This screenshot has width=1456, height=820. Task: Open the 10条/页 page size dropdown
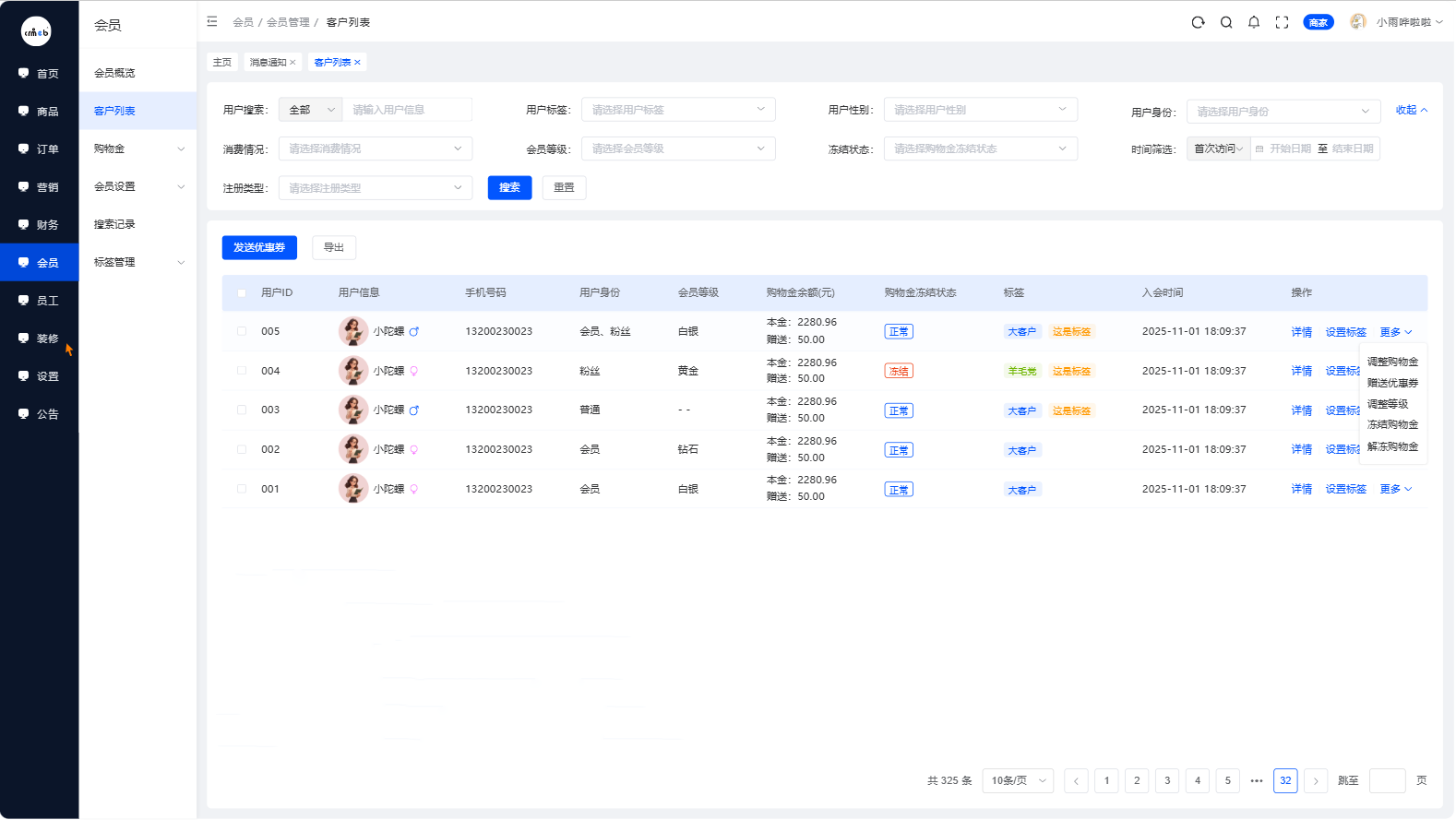[x=1018, y=780]
